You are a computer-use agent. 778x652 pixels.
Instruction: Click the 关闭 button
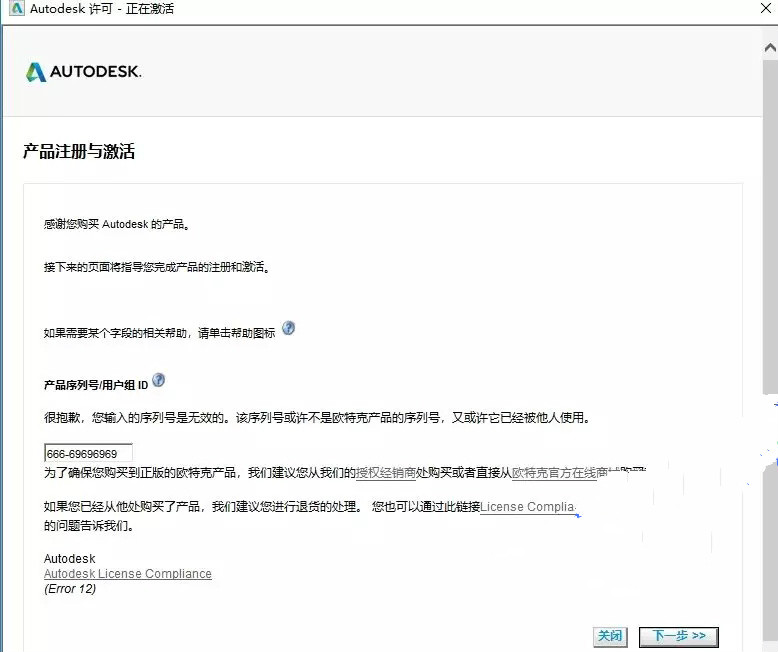point(610,636)
